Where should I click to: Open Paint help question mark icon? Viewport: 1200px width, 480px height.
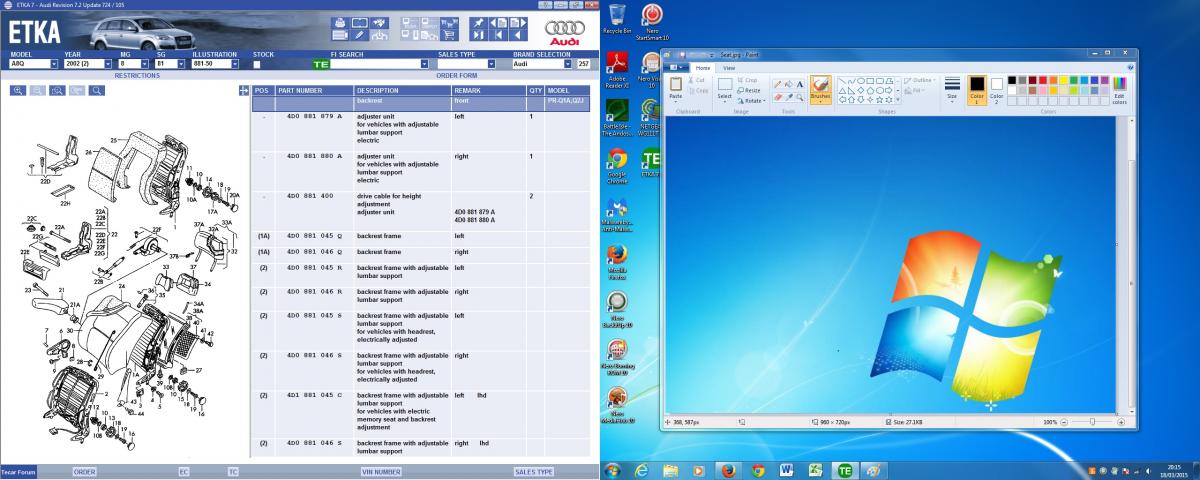1130,67
